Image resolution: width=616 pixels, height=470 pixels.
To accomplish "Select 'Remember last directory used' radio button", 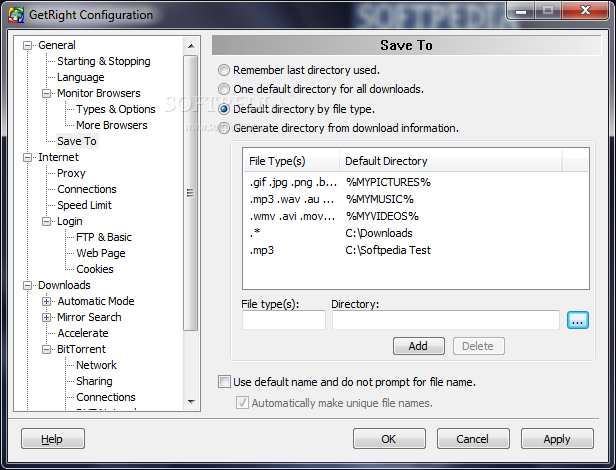I will 224,70.
